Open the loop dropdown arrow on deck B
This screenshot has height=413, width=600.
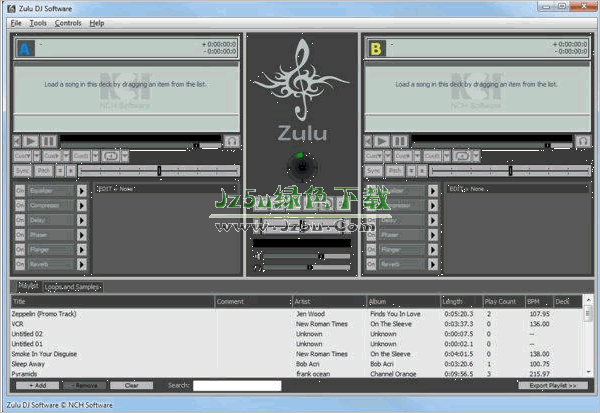coord(476,156)
